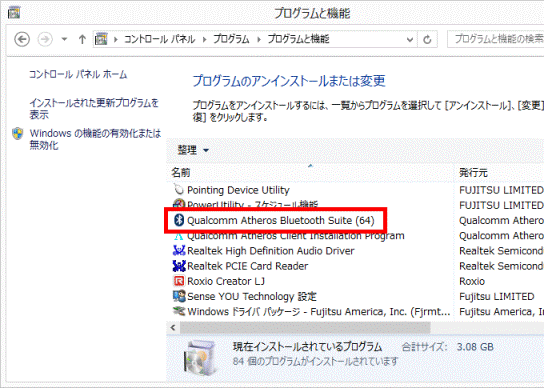The height and width of the screenshot is (388, 544).
Task: Open Windows の機能の有効化または無効化 link
Action: click(x=95, y=139)
